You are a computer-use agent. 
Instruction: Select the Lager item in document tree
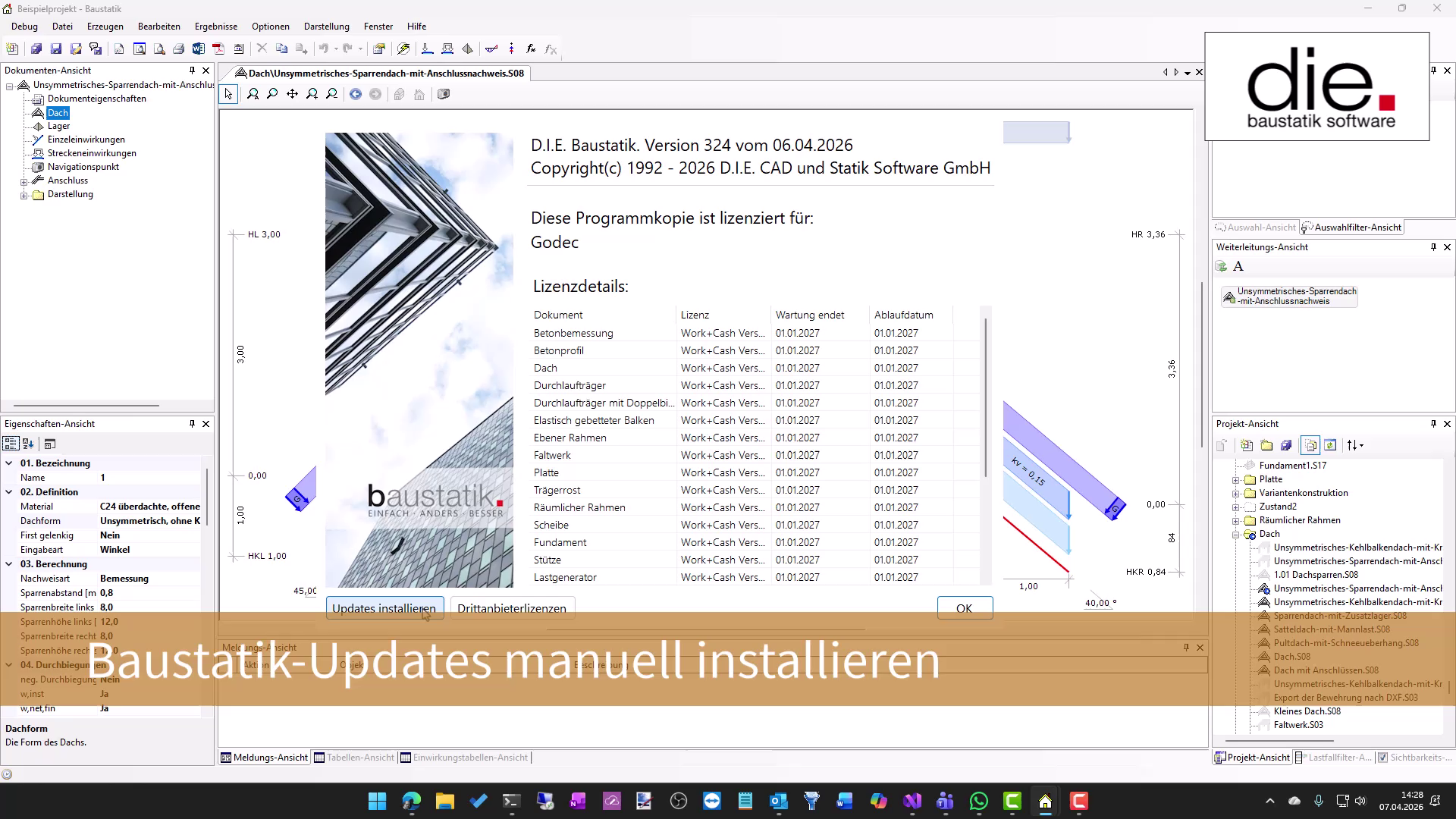(x=58, y=126)
